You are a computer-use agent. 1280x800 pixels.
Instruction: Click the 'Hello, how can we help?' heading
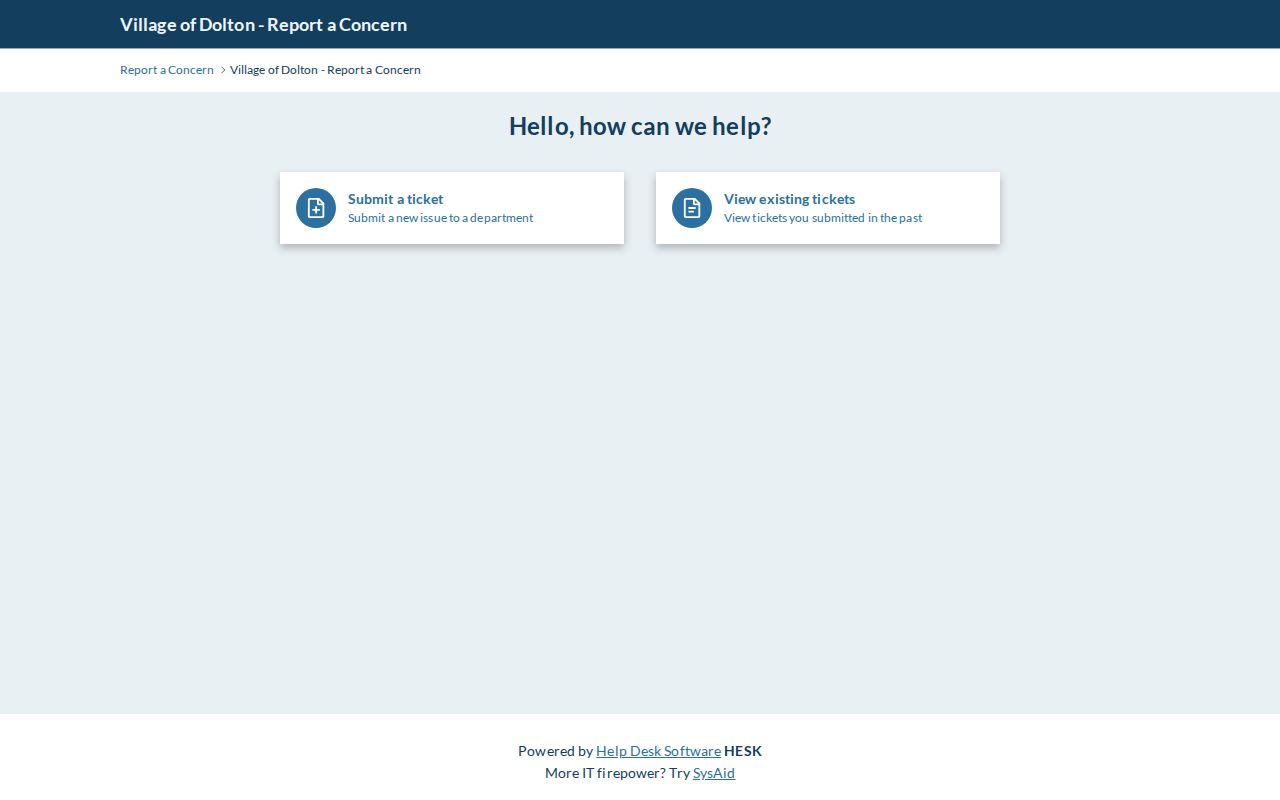[x=640, y=126]
